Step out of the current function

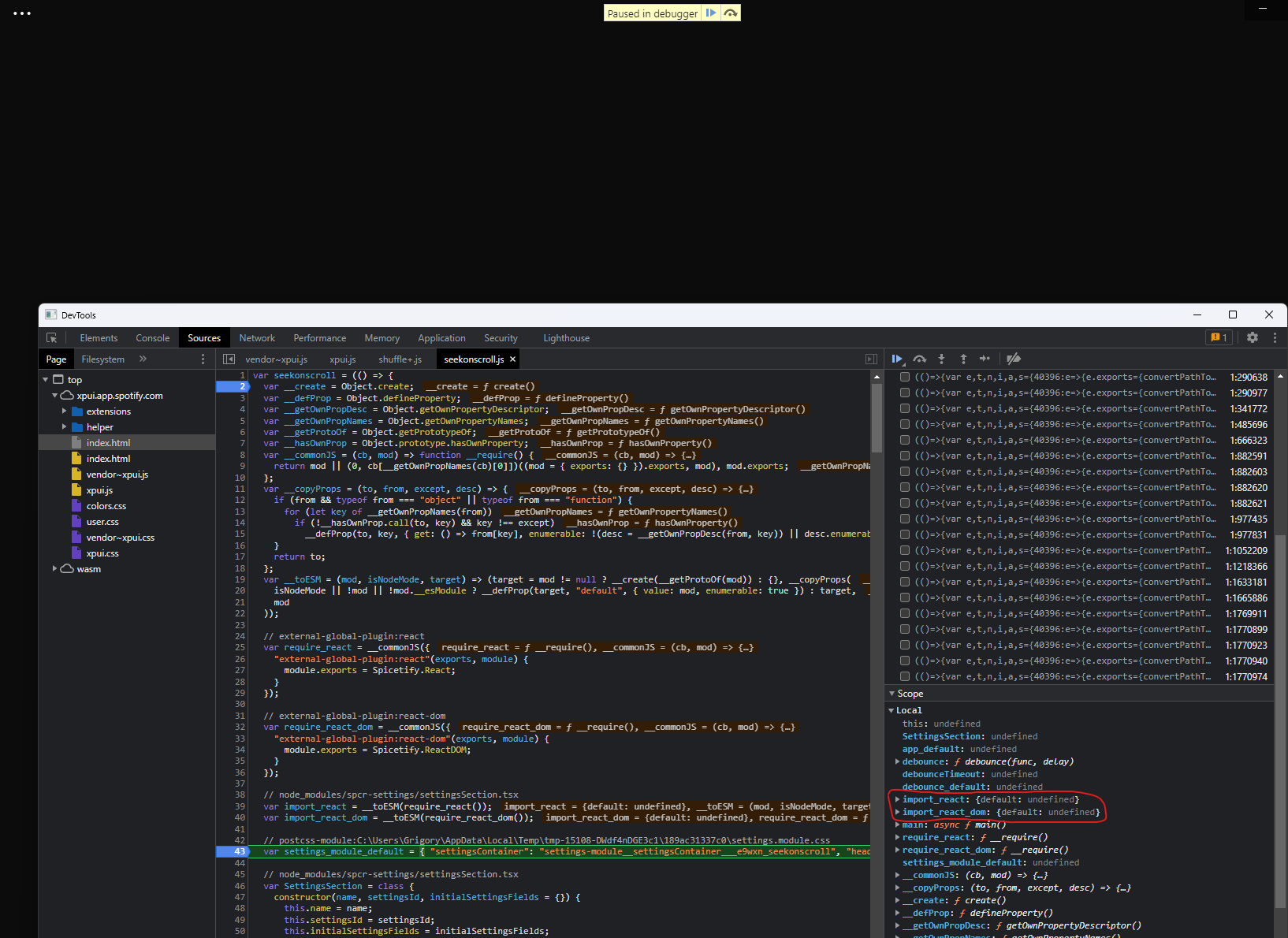coord(963,359)
